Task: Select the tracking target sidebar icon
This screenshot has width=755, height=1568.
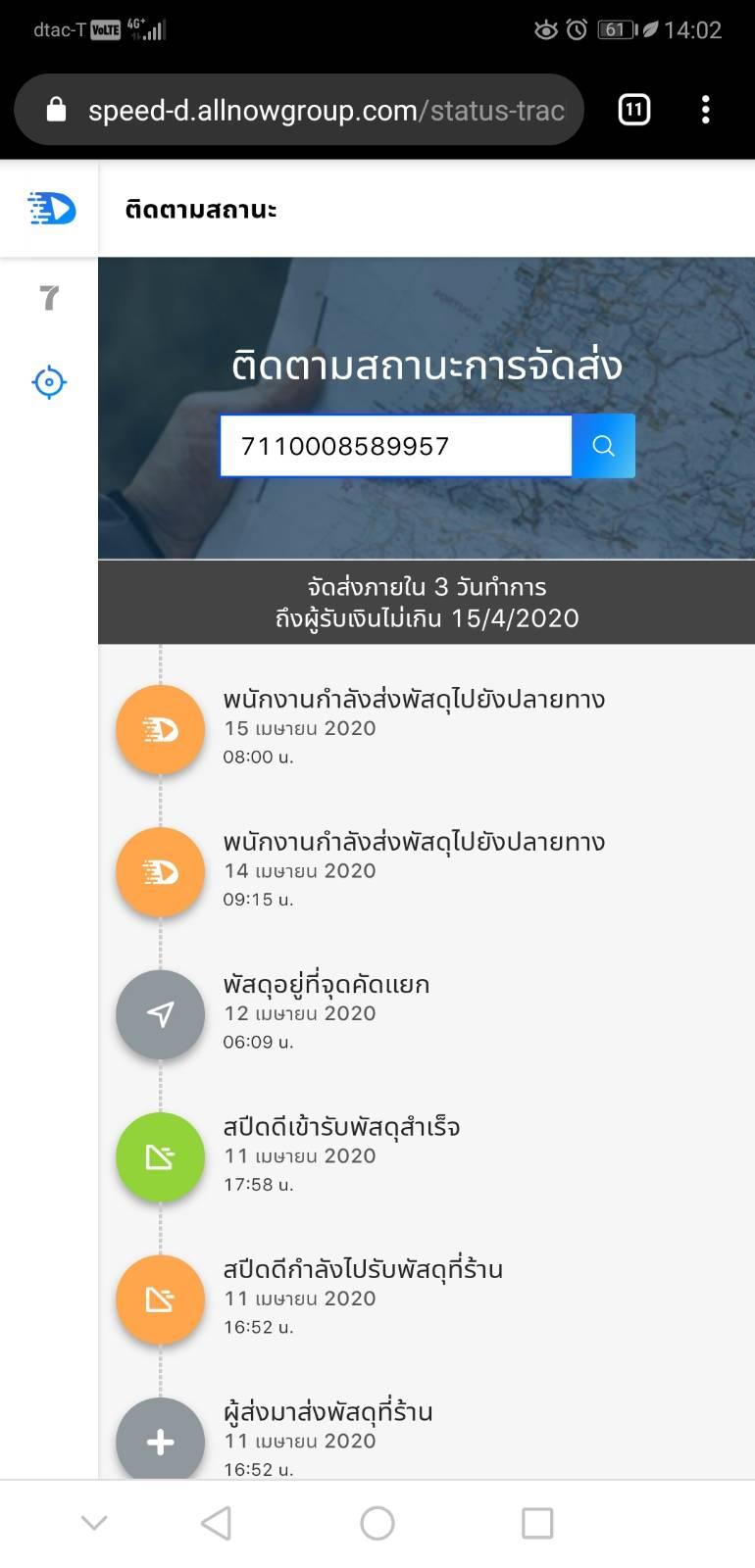Action: [x=49, y=381]
